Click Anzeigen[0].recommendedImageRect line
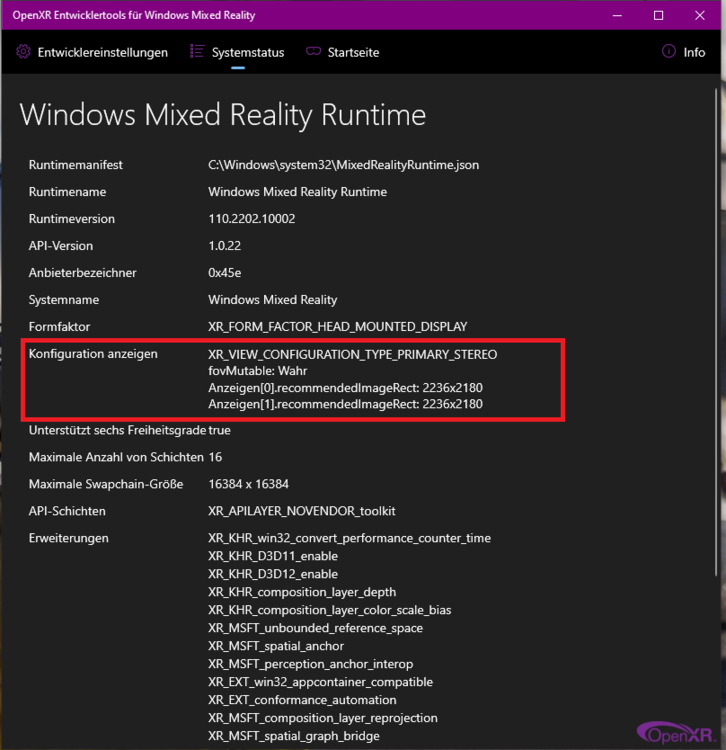The width and height of the screenshot is (726, 750). (x=345, y=388)
